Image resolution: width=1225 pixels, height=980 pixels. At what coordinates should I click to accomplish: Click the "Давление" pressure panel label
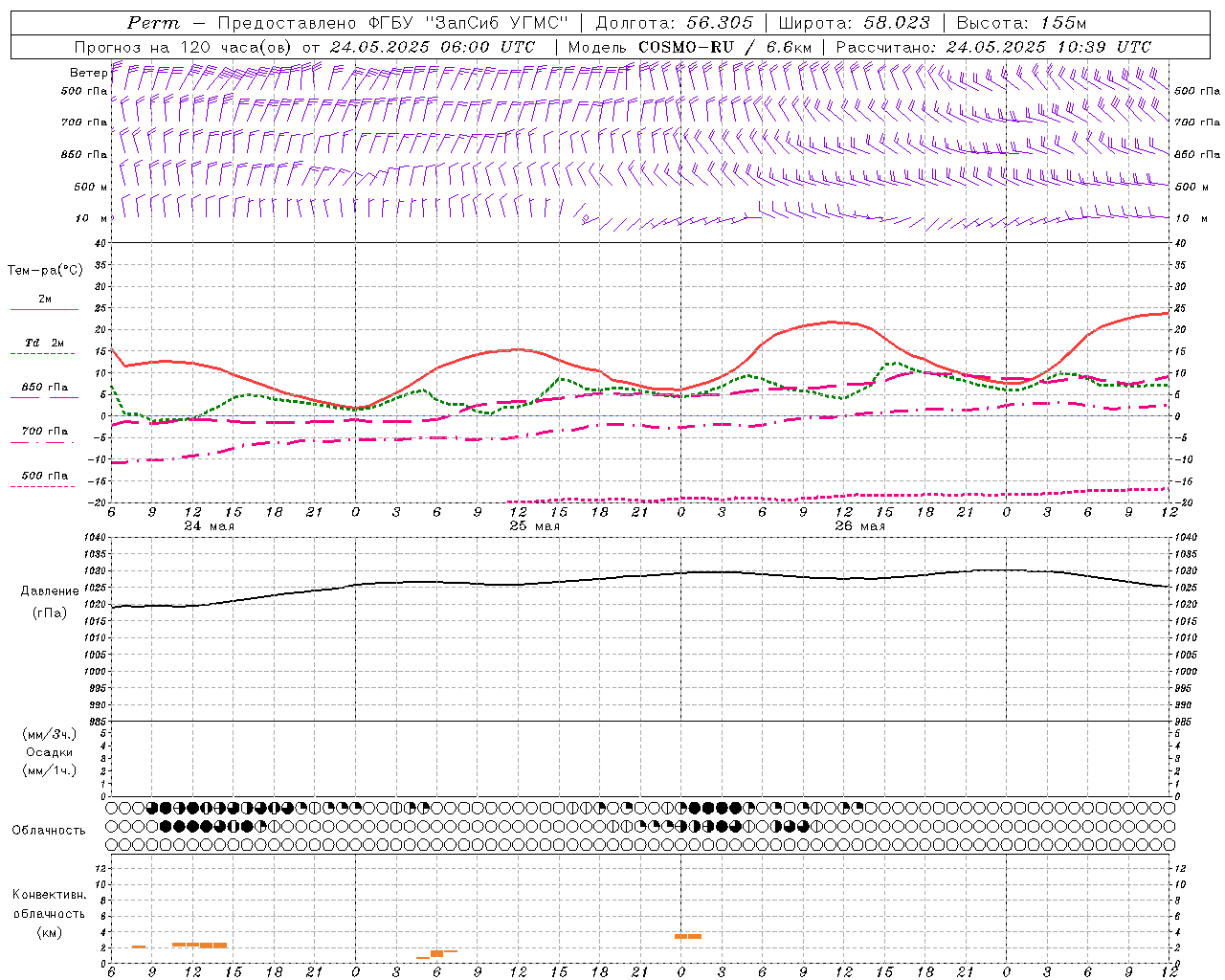50,591
